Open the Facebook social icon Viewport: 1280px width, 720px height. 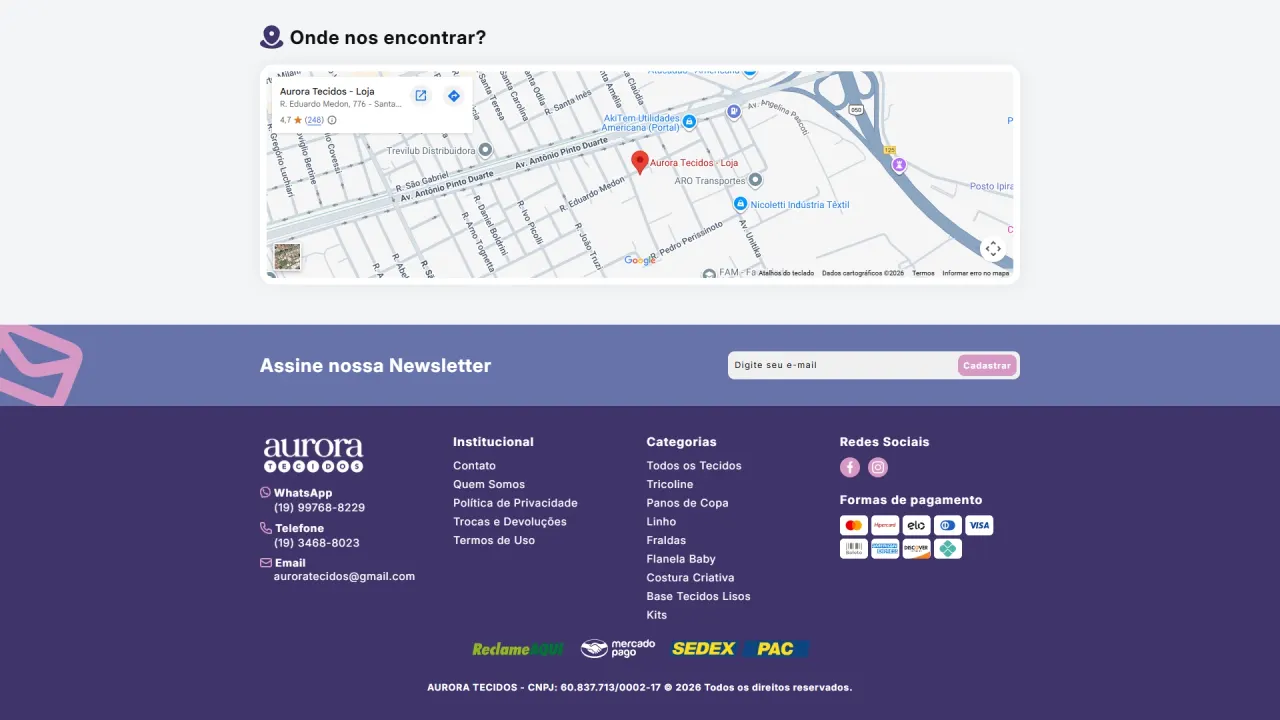pyautogui.click(x=850, y=467)
